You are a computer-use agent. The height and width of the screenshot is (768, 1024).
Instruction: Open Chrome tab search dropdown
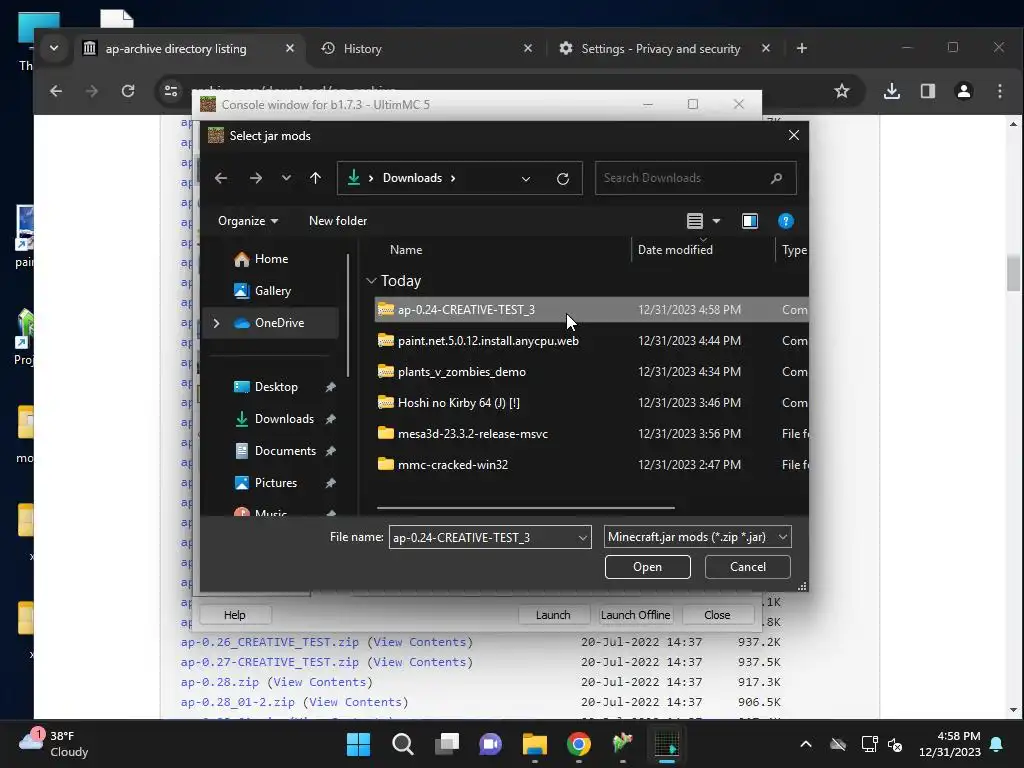pos(54,48)
